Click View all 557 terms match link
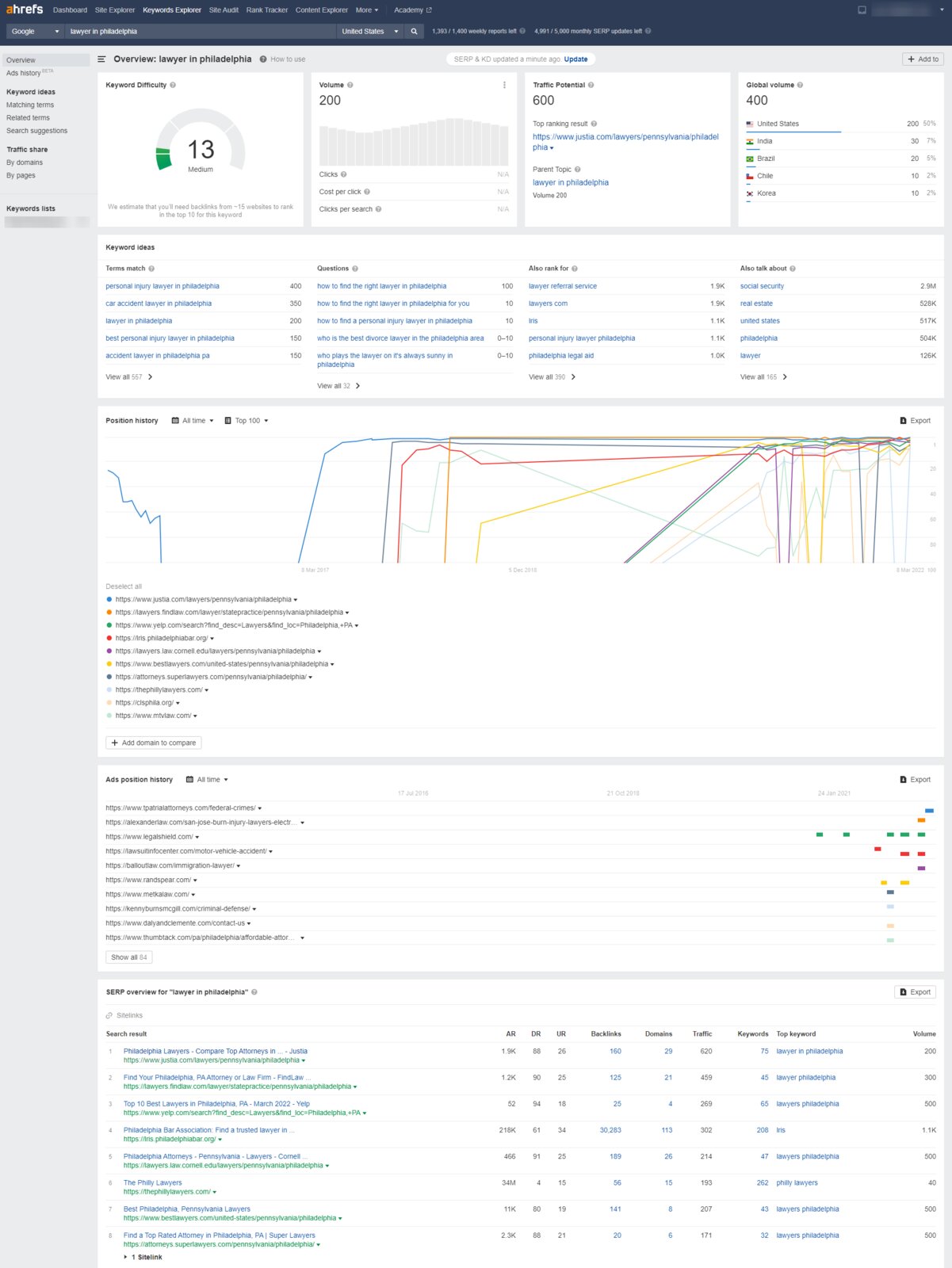 [x=129, y=377]
